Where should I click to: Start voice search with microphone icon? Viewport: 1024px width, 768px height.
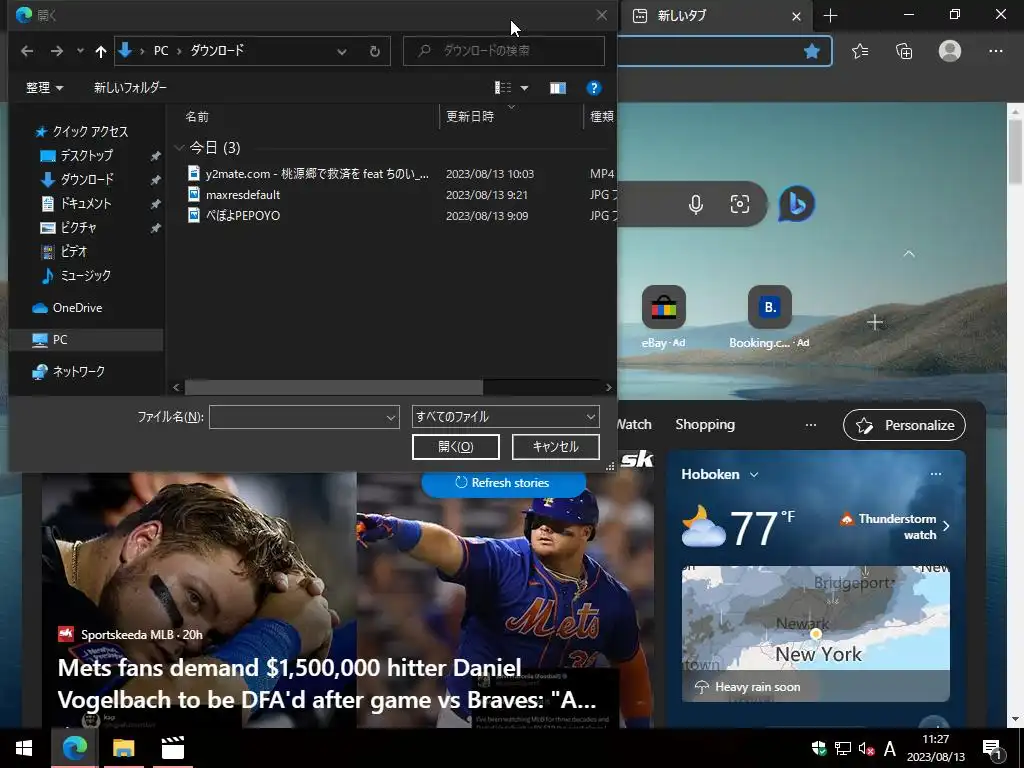click(x=696, y=204)
